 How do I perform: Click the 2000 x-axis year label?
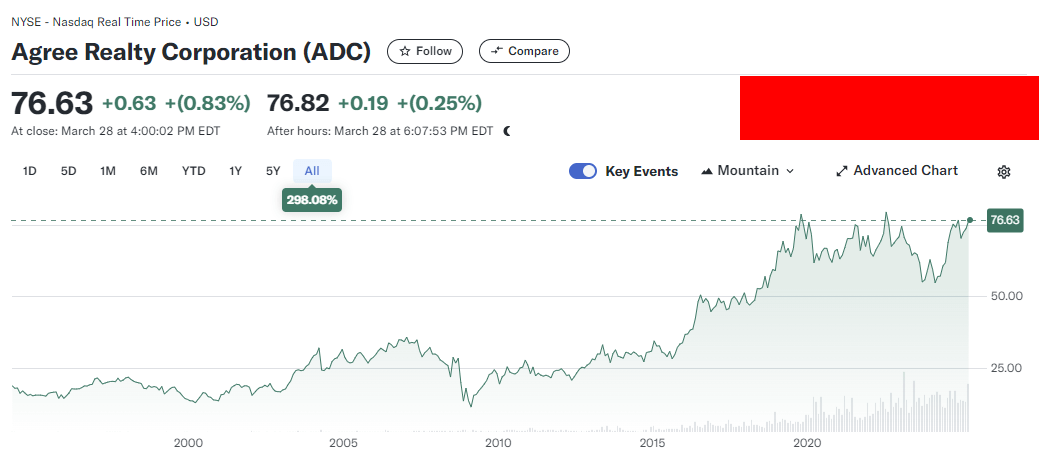click(188, 443)
